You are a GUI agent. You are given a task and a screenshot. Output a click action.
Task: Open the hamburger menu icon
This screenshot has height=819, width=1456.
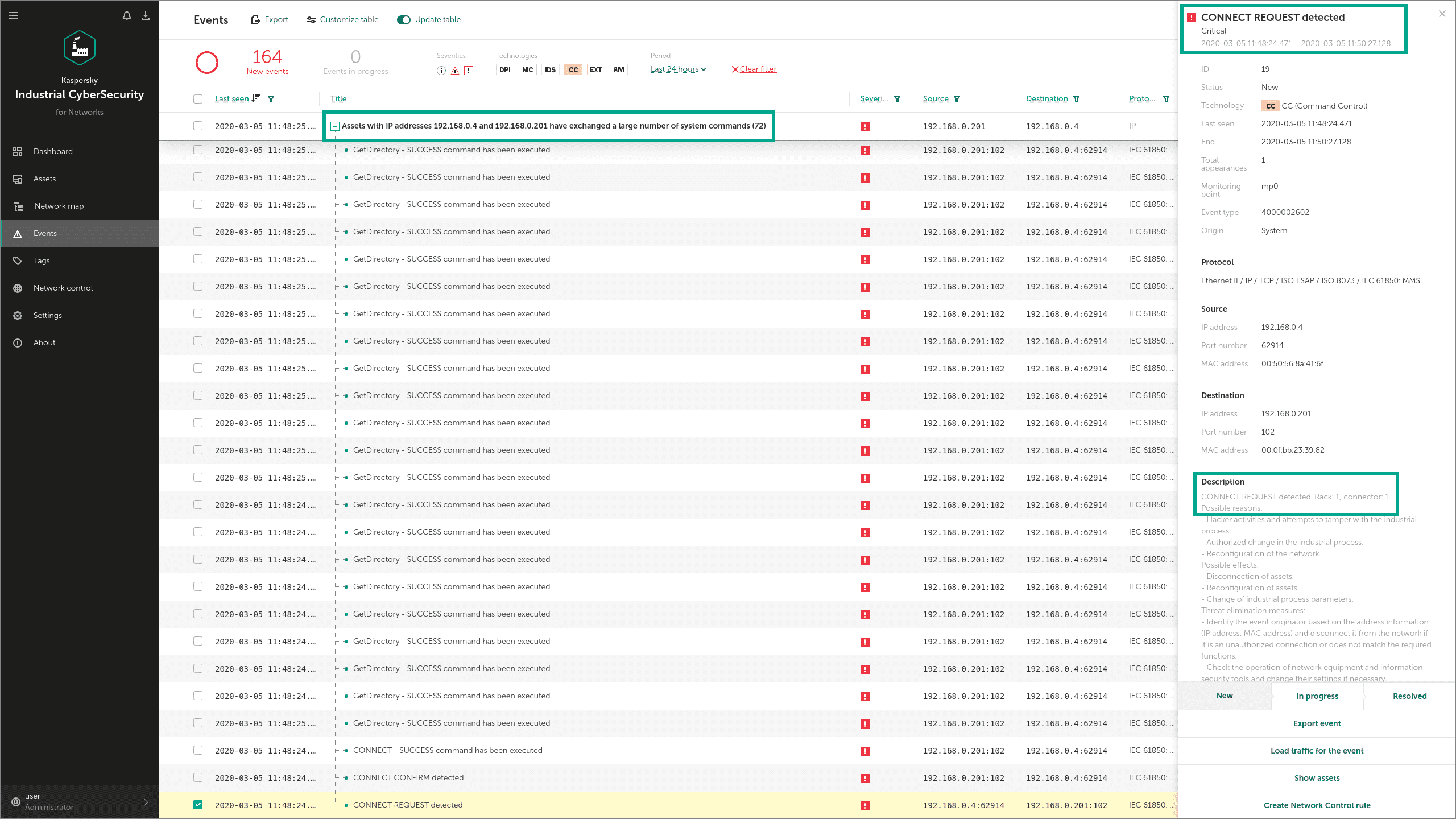[14, 15]
